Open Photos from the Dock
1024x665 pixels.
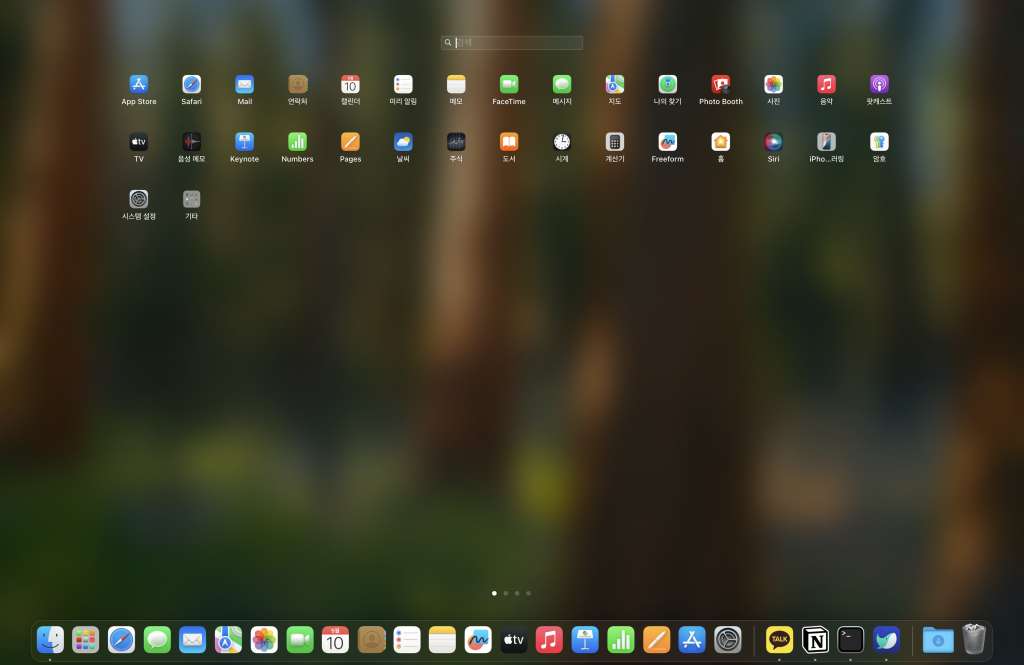(264, 640)
